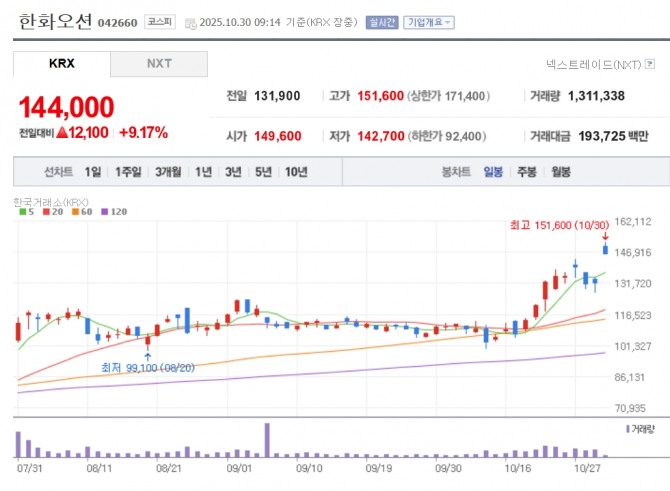Click the 10/27 date axis label
670x491 pixels.
pos(587,468)
